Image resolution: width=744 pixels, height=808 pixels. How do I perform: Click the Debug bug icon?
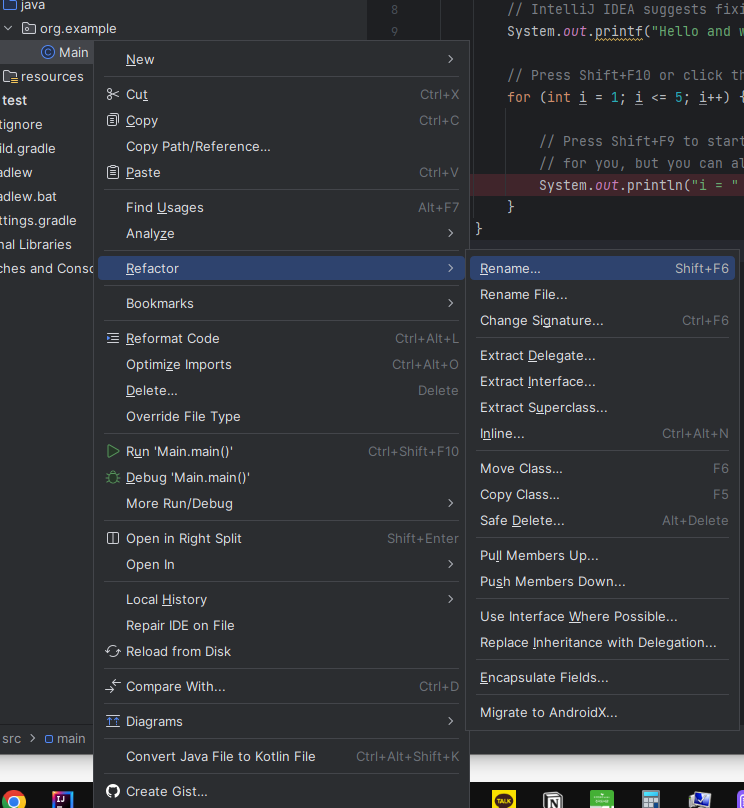tap(112, 477)
